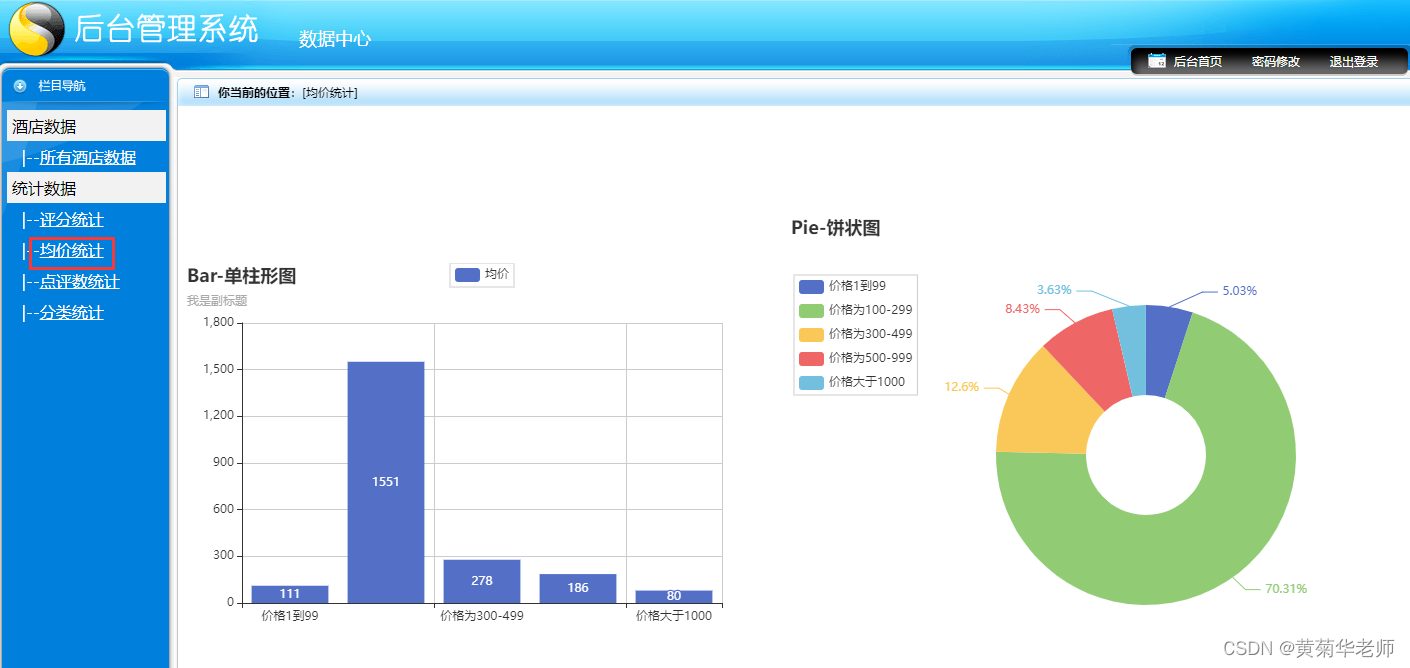Screen dimensions: 1410x668
Task: Collapse the 酒店数据 sidebar section
Action: pos(86,126)
